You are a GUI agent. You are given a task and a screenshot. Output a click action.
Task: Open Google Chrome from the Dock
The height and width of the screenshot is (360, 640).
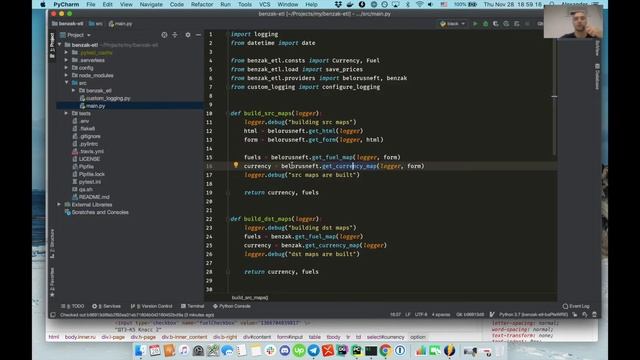click(x=385, y=351)
